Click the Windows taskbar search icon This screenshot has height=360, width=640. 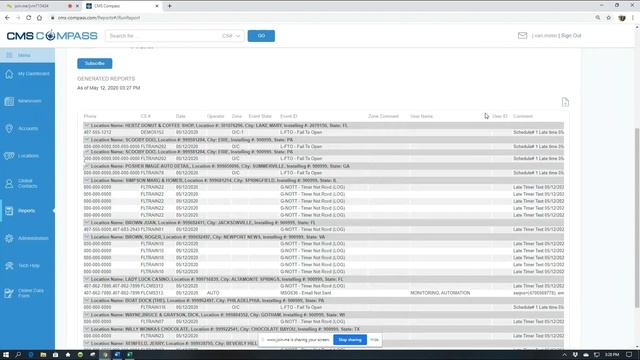point(18,355)
